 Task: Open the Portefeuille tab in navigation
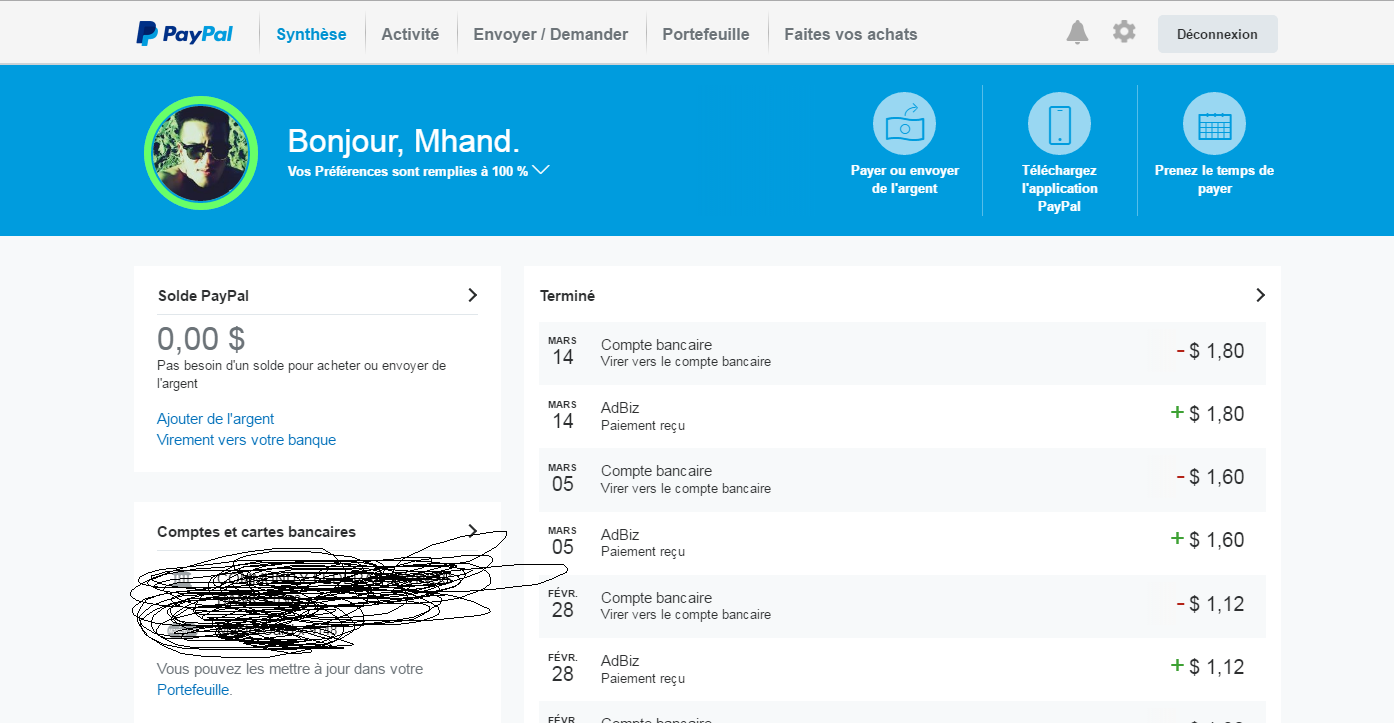coord(706,34)
